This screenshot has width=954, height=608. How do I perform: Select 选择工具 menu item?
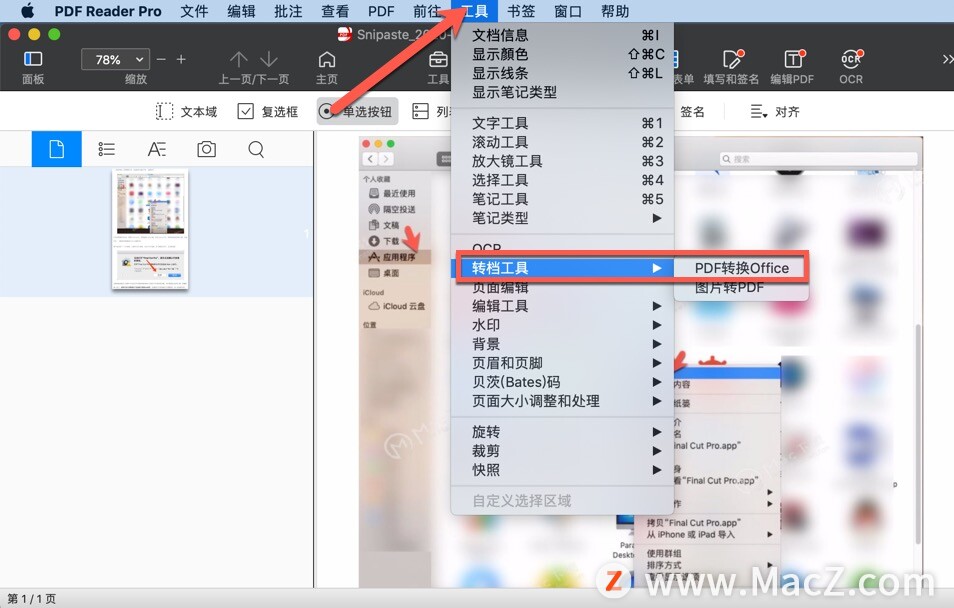pos(562,180)
